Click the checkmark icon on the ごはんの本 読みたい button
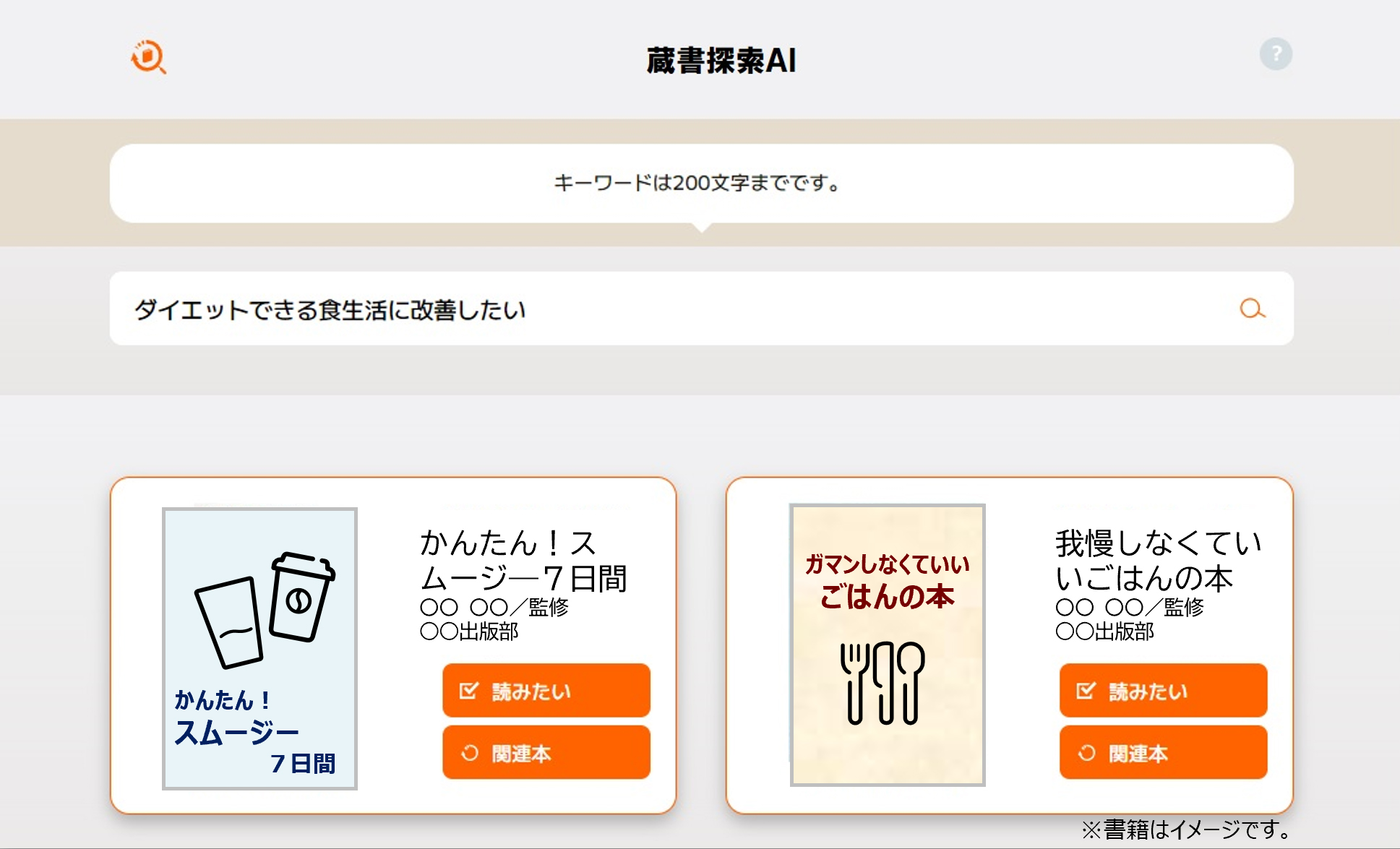Viewport: 1400px width, 849px height. (1086, 691)
